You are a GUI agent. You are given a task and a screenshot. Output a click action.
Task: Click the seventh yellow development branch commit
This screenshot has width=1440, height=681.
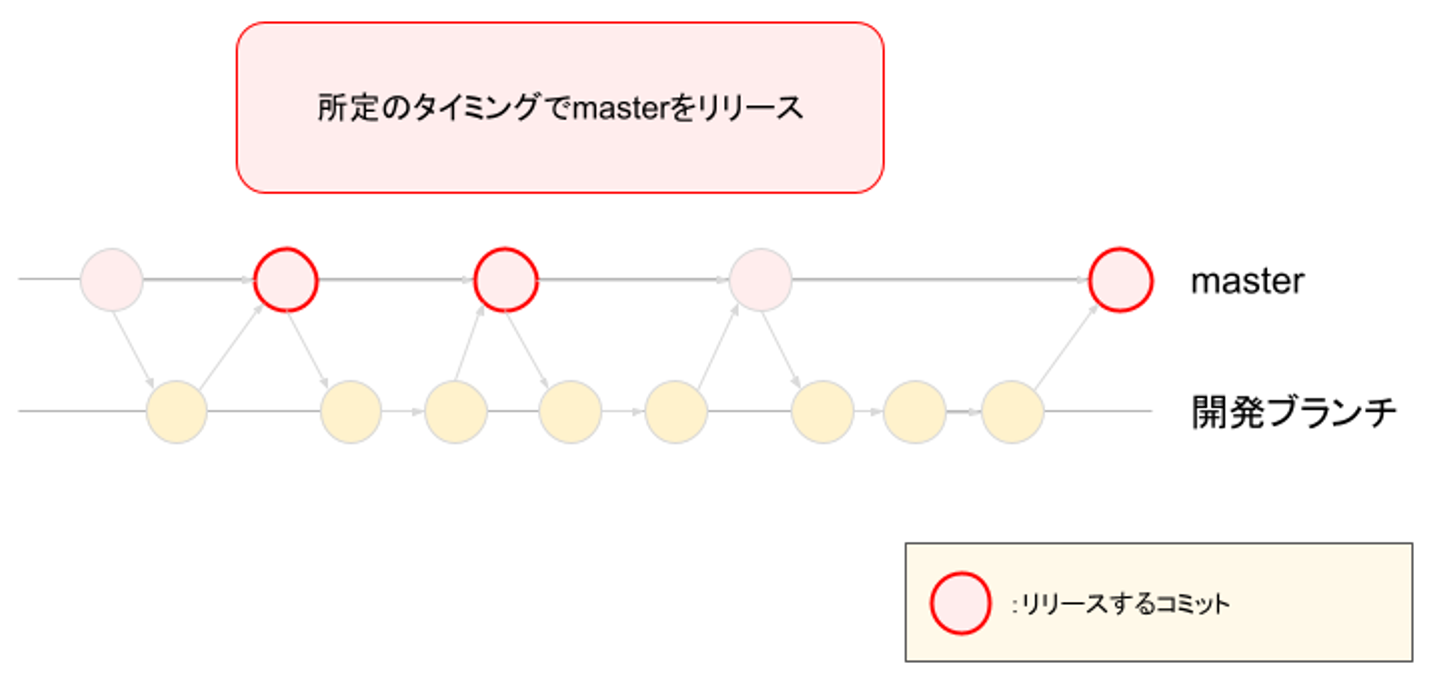(915, 411)
